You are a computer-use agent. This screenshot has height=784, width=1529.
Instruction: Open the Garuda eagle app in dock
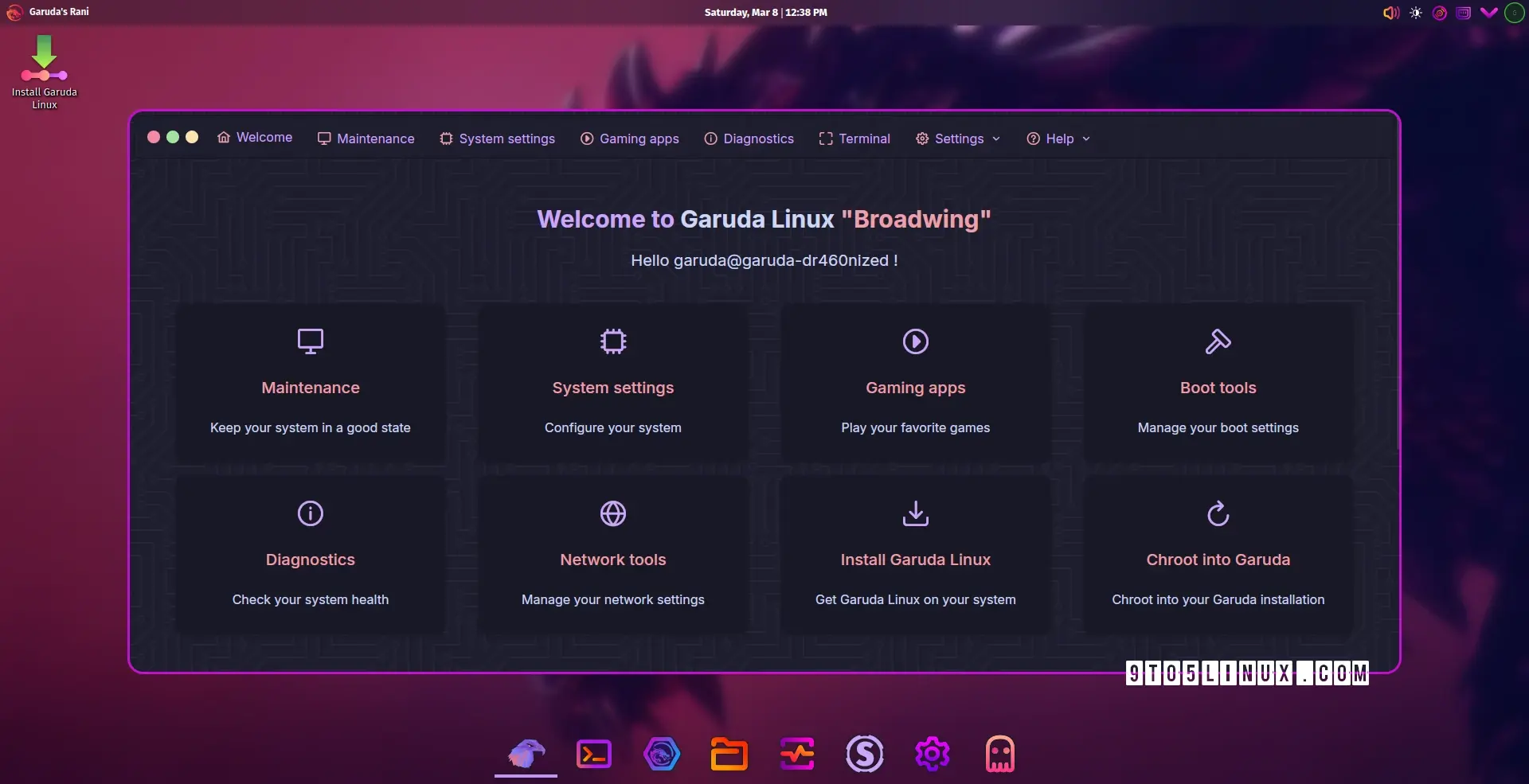point(526,753)
